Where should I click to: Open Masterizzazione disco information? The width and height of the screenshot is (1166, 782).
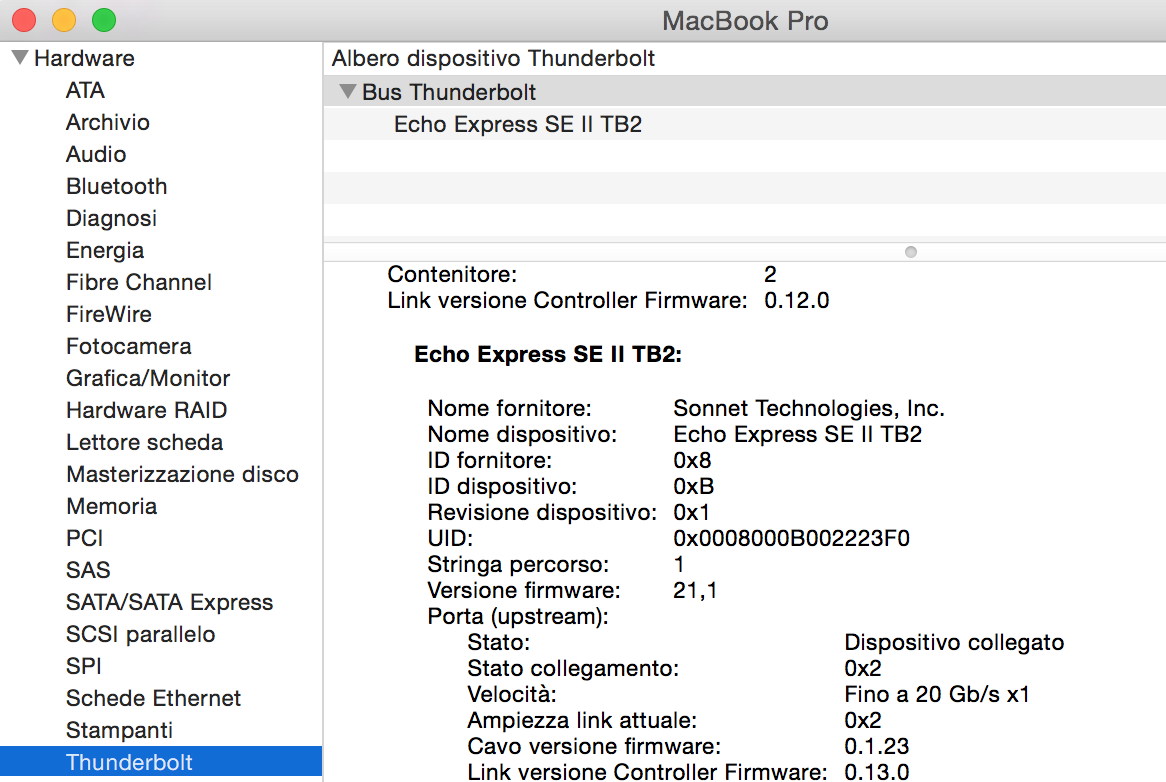(x=182, y=474)
